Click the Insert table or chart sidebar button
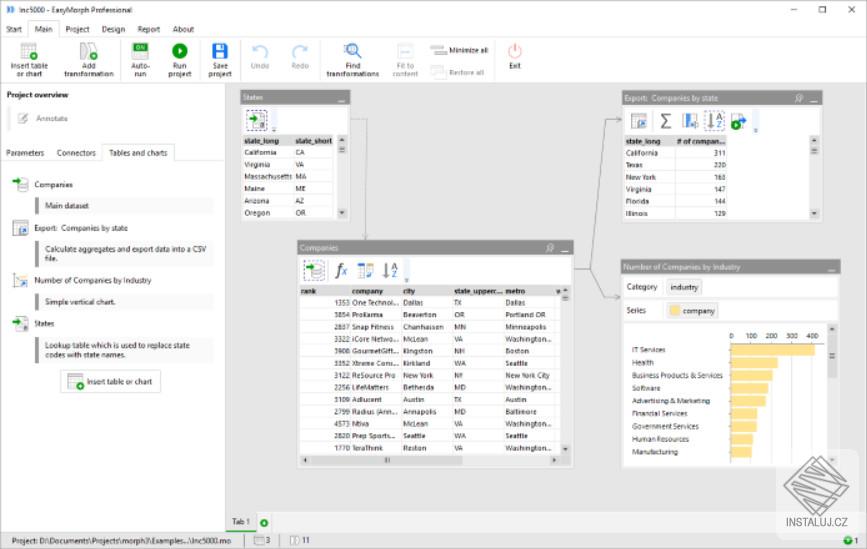 point(110,381)
